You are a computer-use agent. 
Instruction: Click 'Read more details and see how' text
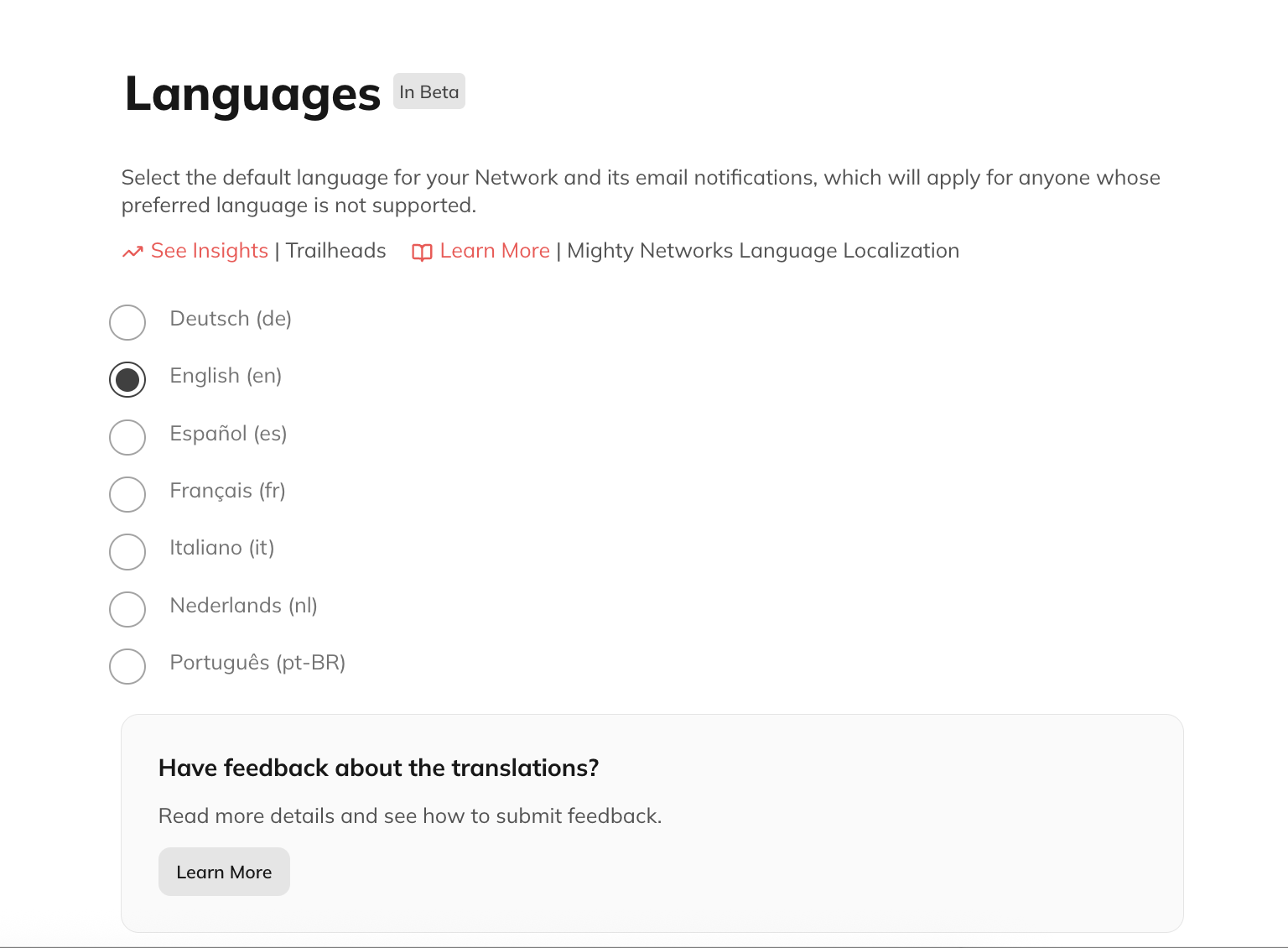[312, 816]
